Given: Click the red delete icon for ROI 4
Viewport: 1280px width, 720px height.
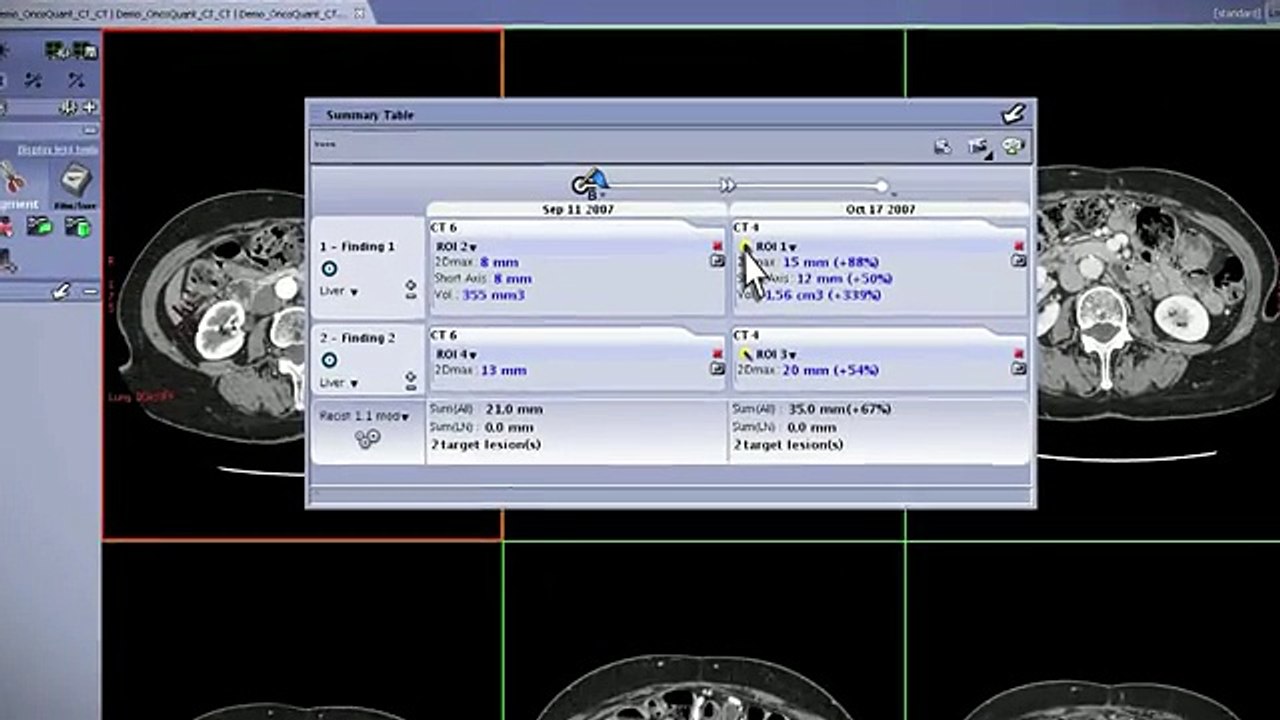Looking at the screenshot, I should [717, 353].
